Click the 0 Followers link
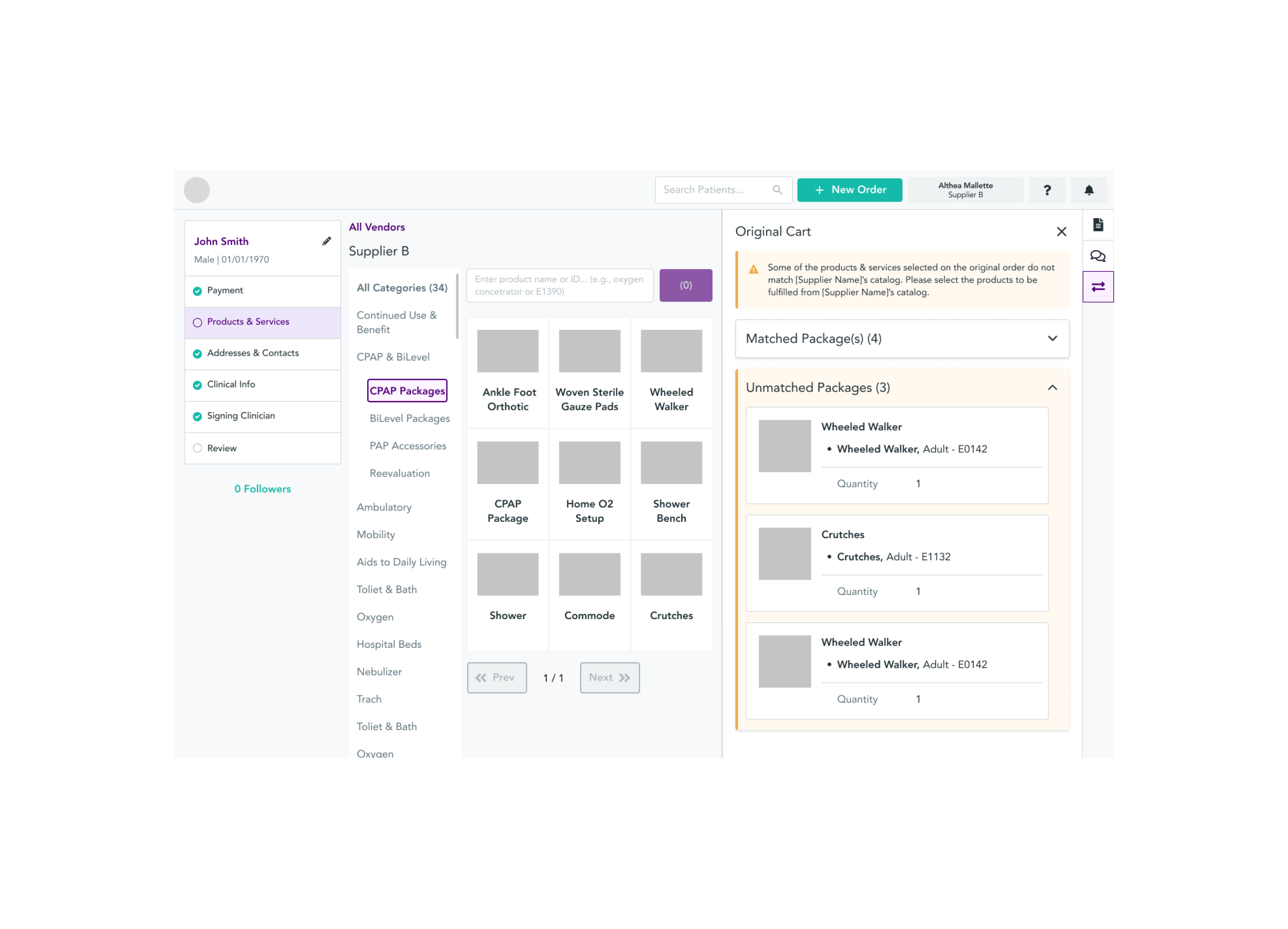 262,490
